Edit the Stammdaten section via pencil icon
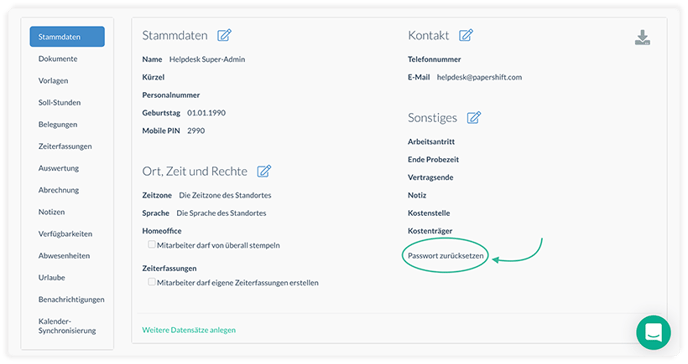688x364 pixels. pyautogui.click(x=224, y=35)
